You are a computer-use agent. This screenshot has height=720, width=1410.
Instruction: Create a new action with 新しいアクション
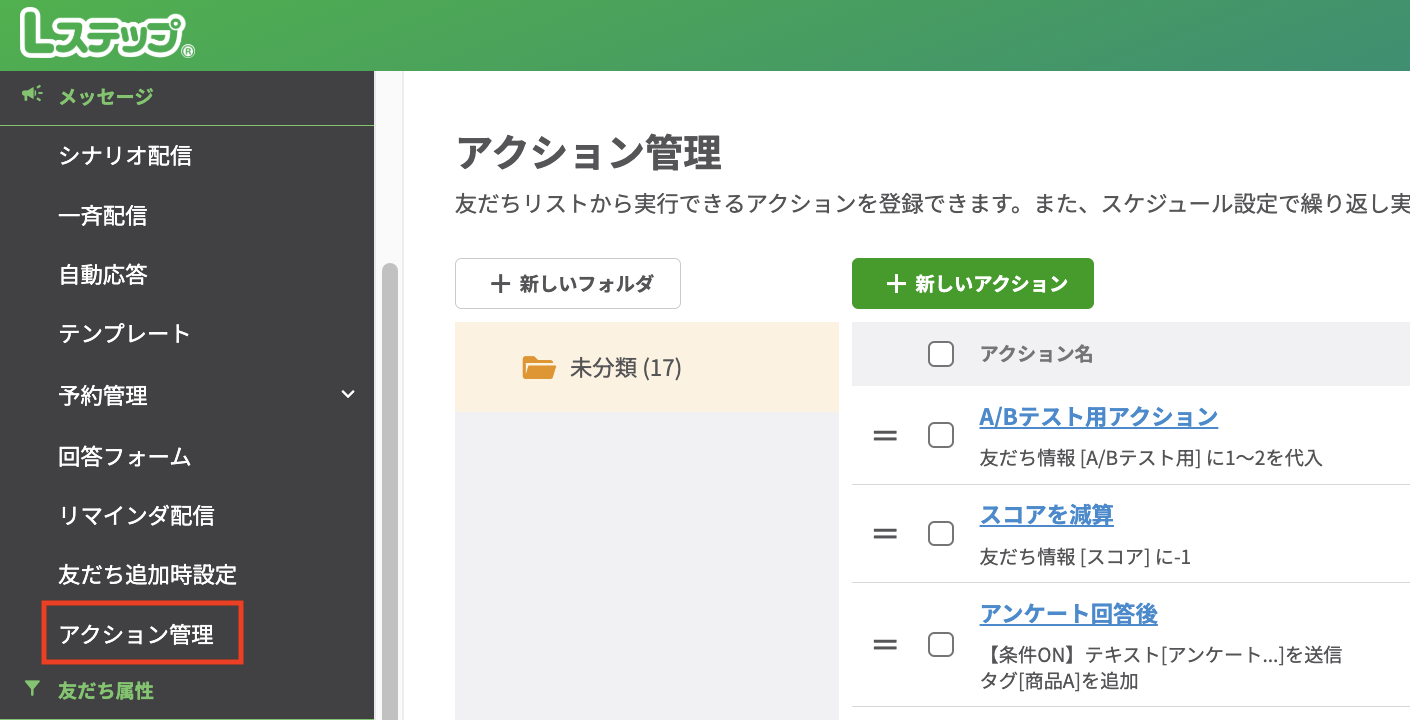(972, 283)
